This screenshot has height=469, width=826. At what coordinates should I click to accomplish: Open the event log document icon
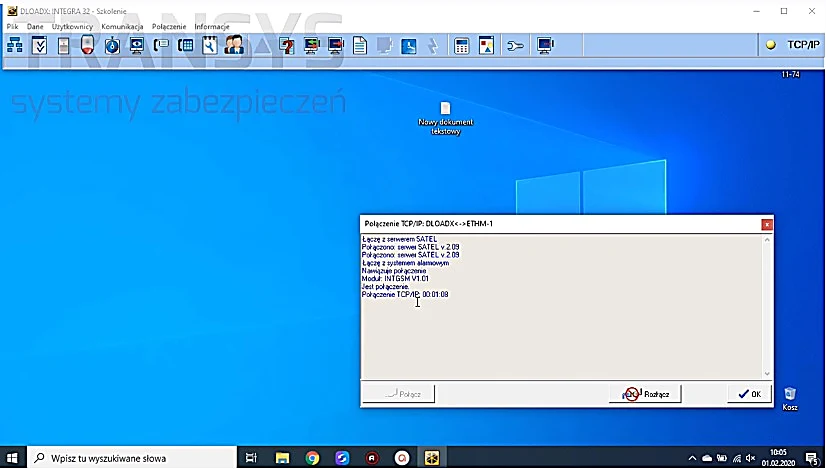(x=360, y=46)
